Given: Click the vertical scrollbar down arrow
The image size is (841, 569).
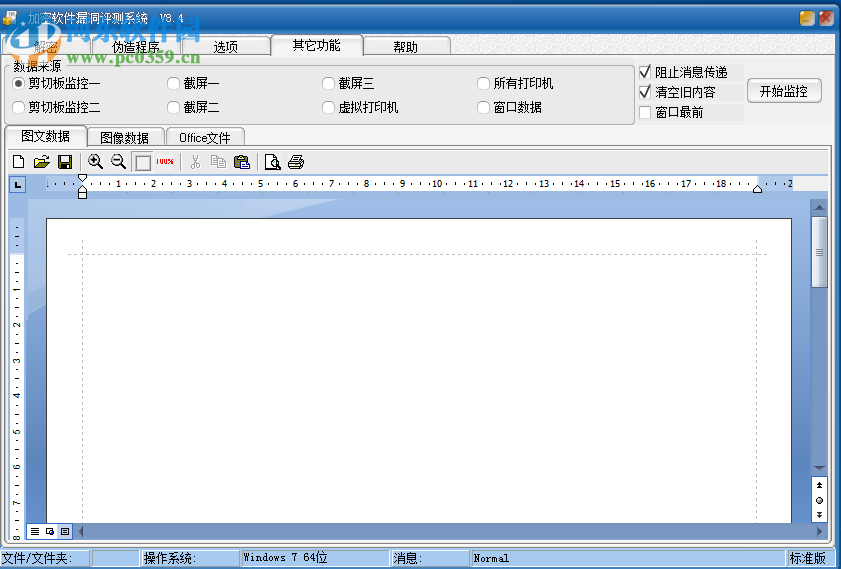Looking at the screenshot, I should (x=819, y=468).
